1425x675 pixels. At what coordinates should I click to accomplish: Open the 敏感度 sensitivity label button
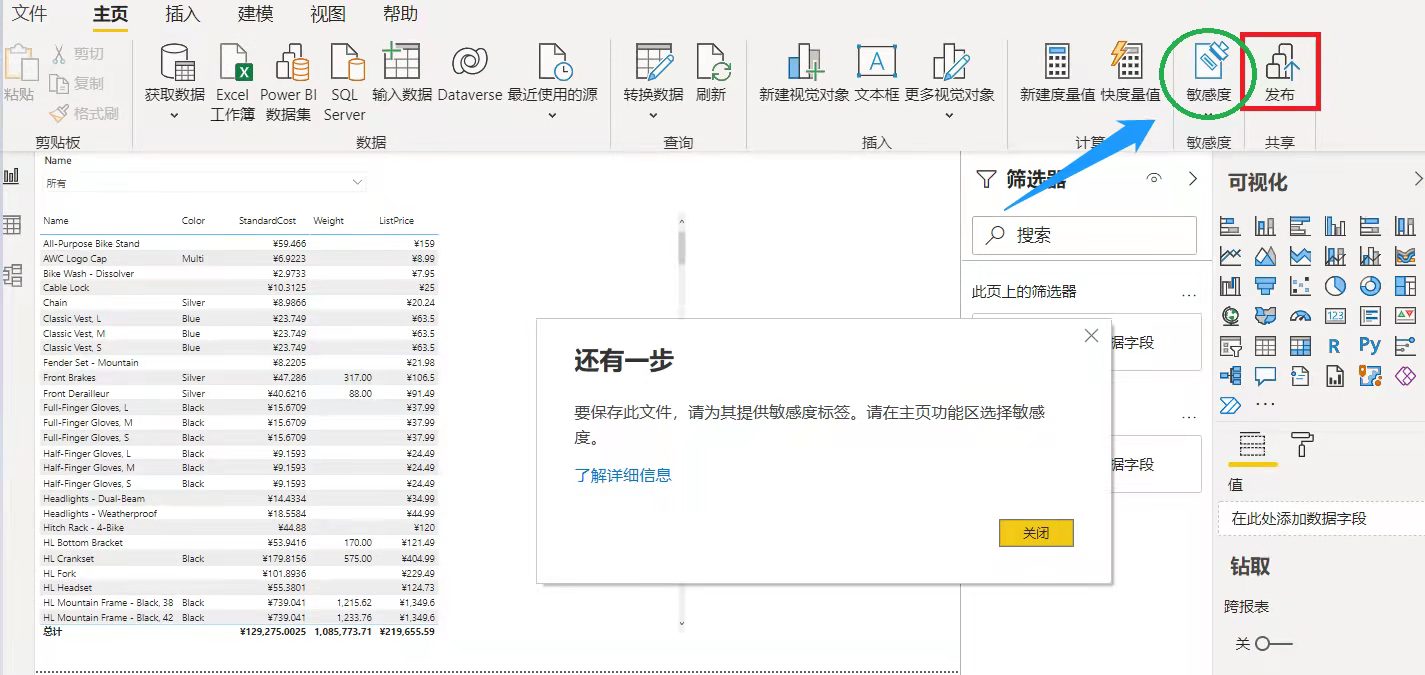(x=1208, y=72)
